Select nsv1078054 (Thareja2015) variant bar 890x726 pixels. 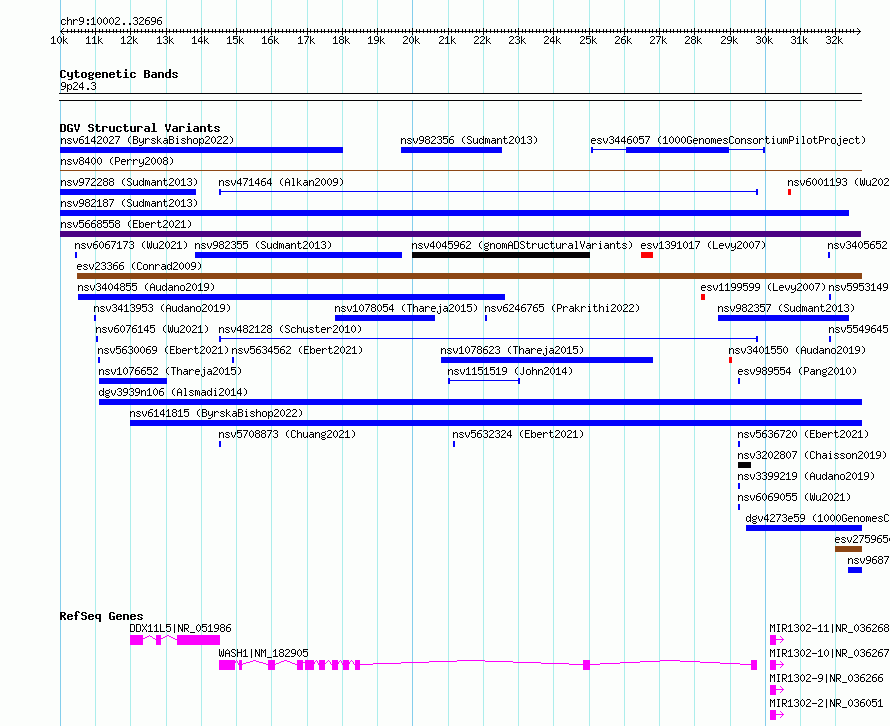tap(385, 318)
